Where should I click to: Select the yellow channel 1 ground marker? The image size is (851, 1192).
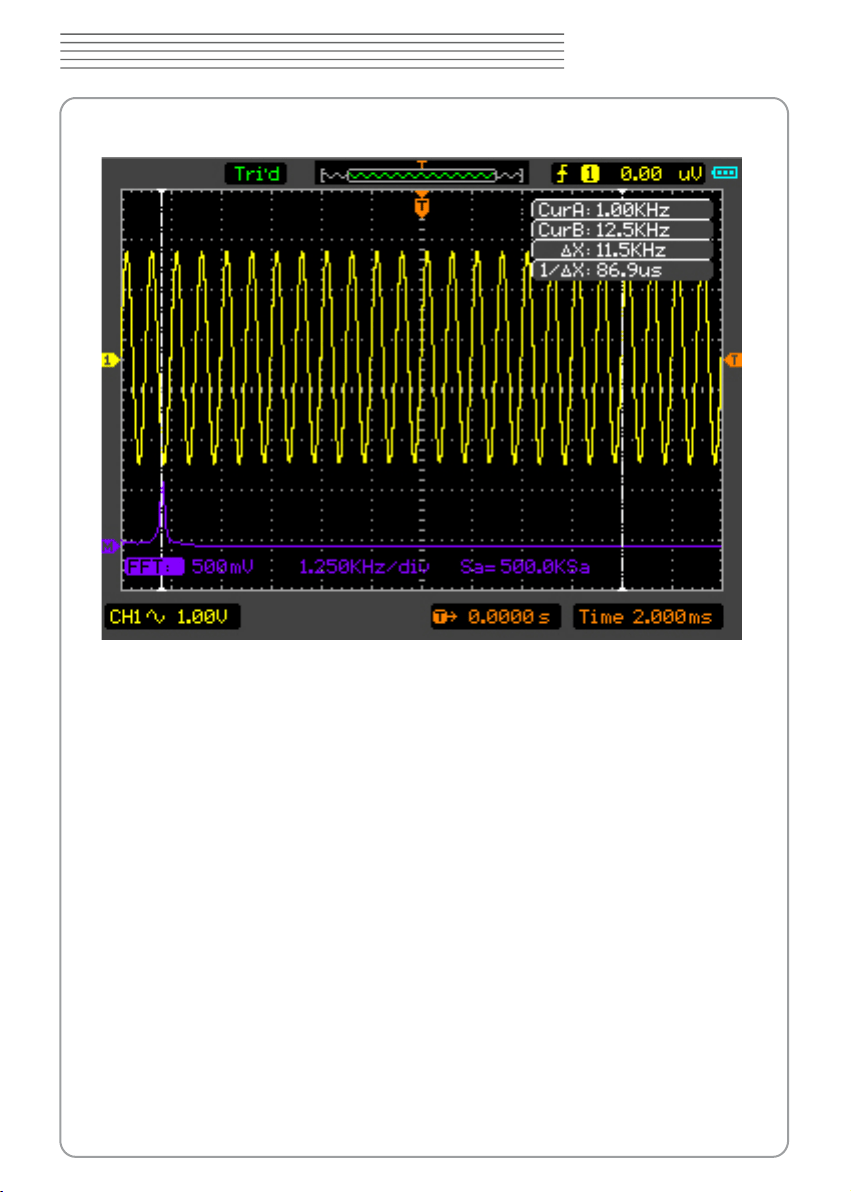(110, 360)
